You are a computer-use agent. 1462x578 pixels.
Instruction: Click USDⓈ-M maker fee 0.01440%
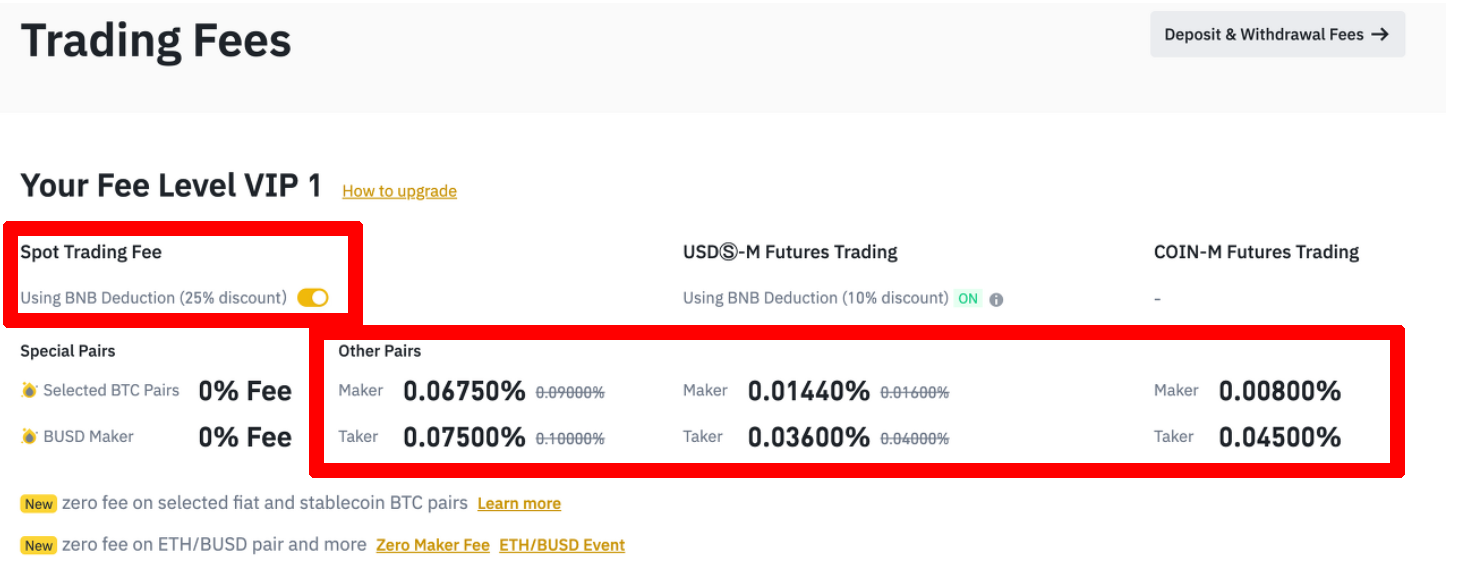(x=809, y=391)
